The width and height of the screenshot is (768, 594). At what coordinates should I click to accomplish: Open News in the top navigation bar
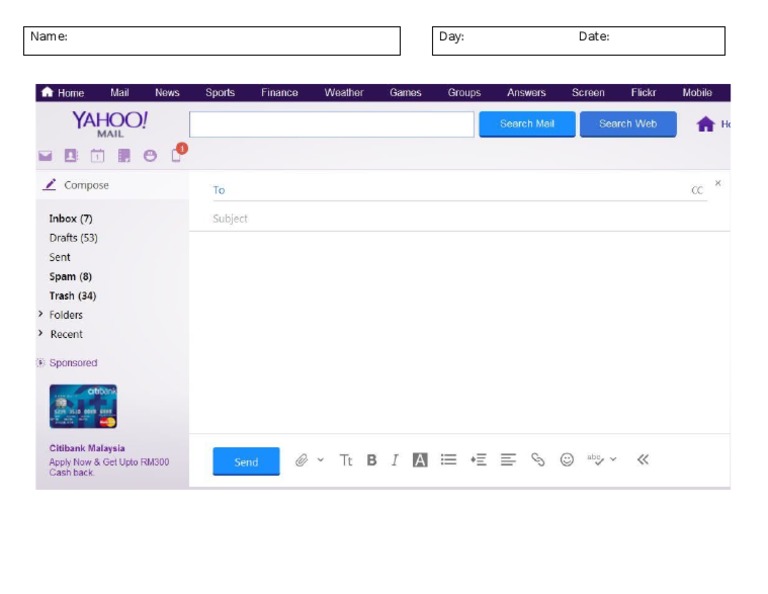pyautogui.click(x=167, y=93)
